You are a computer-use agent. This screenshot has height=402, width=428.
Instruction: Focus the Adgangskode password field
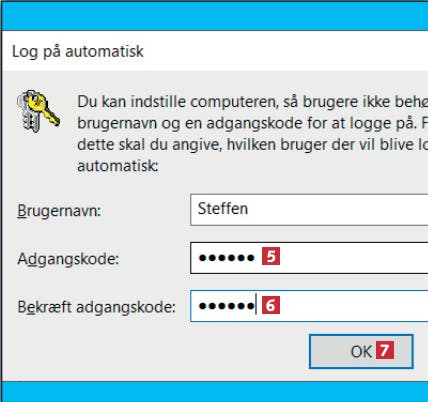click(x=309, y=258)
